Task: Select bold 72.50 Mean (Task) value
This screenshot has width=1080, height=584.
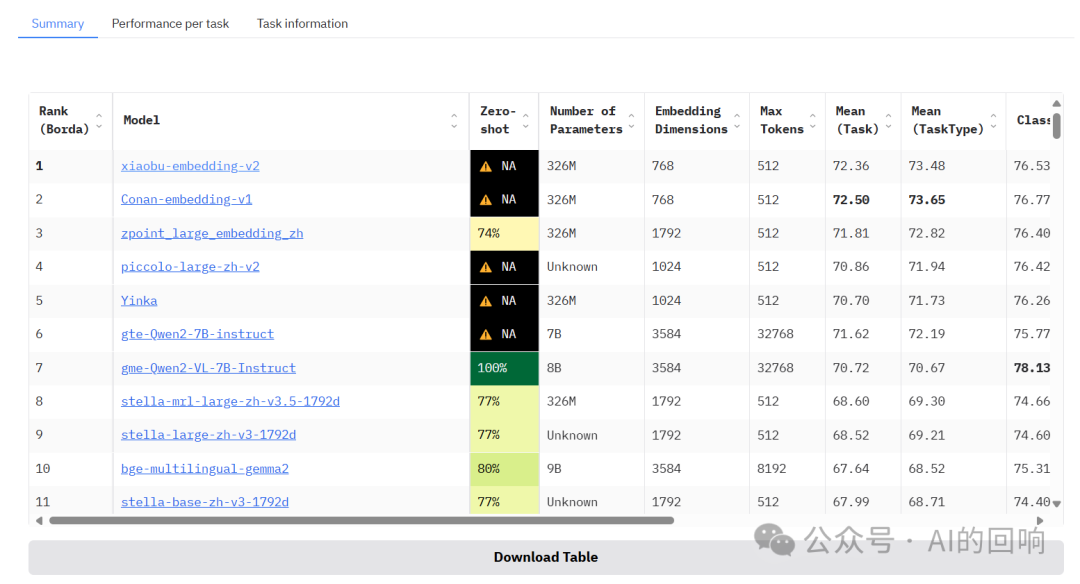Action: pos(851,200)
